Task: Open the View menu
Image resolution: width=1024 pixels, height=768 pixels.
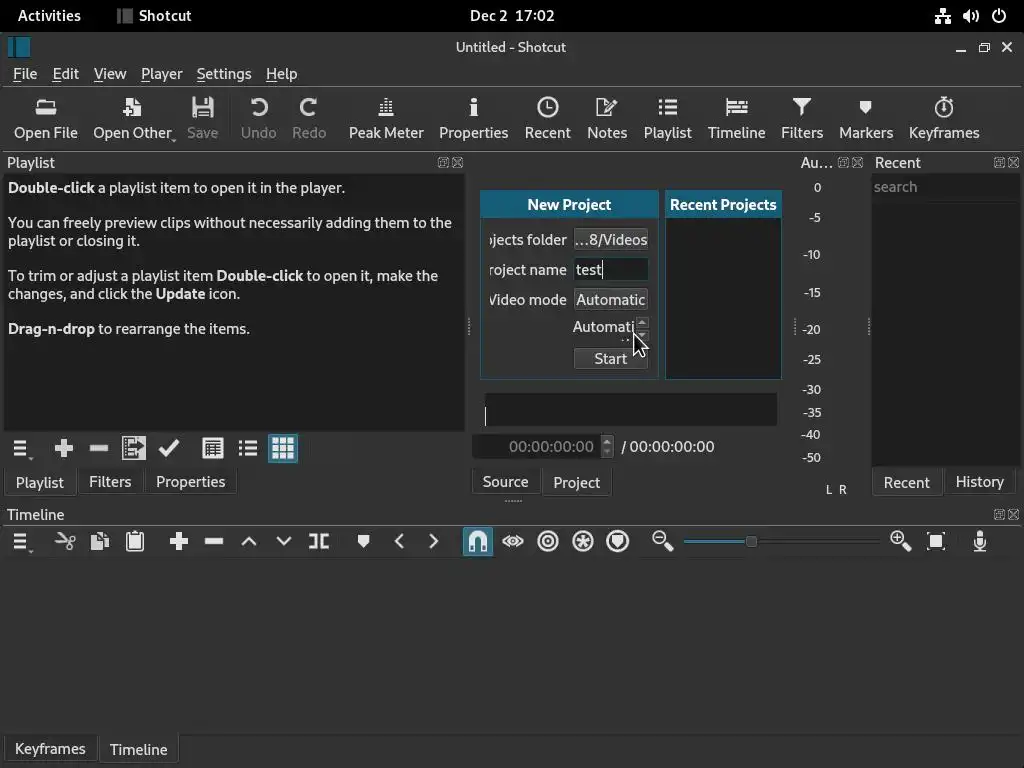Action: [x=110, y=74]
